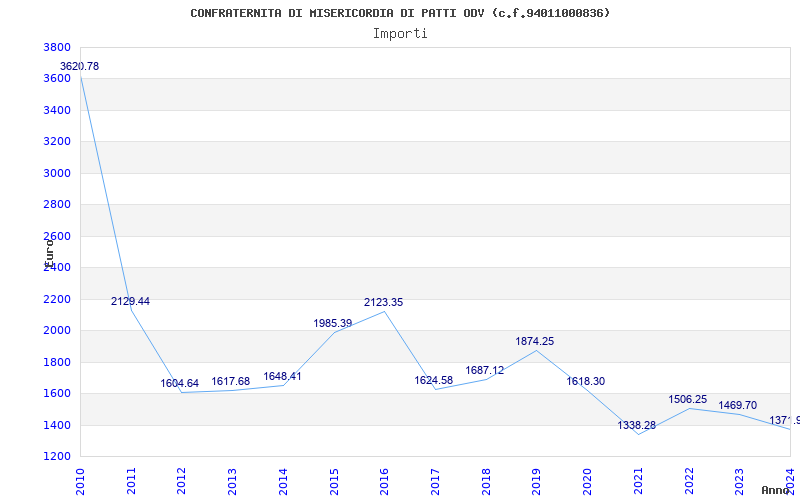Click the chart title CONFRATERNITA DI MISERICORDIA DI PATTI ODV
The width and height of the screenshot is (800, 500).
400,13
